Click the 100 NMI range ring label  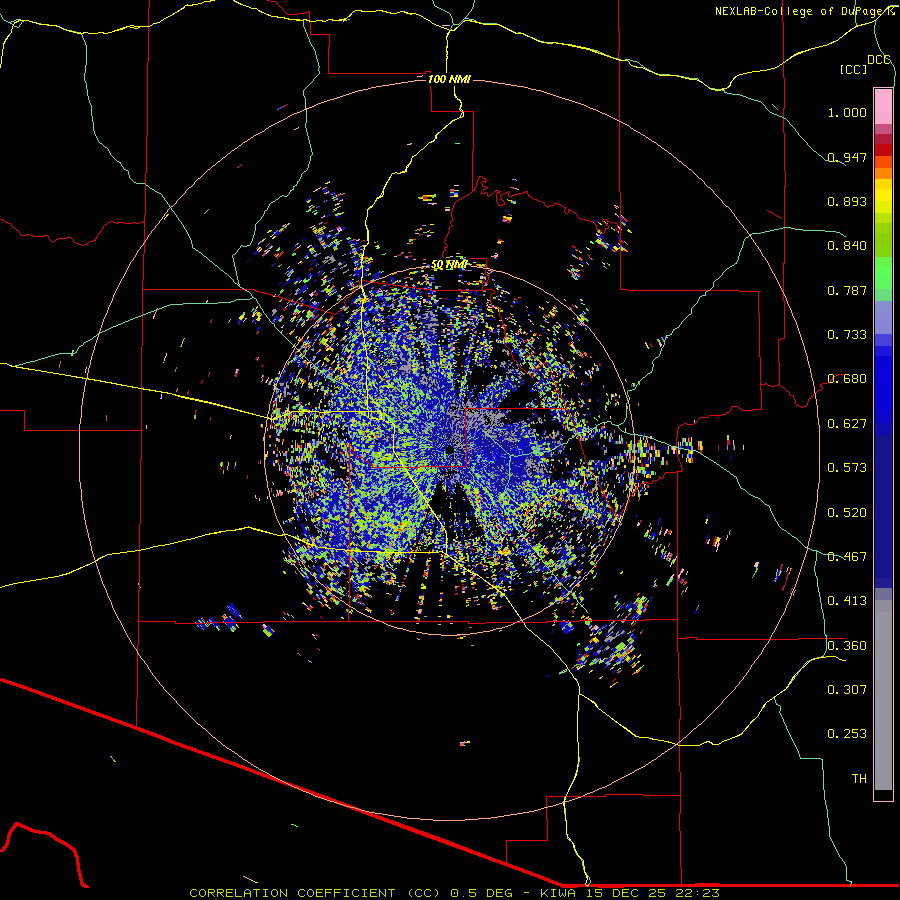click(449, 79)
